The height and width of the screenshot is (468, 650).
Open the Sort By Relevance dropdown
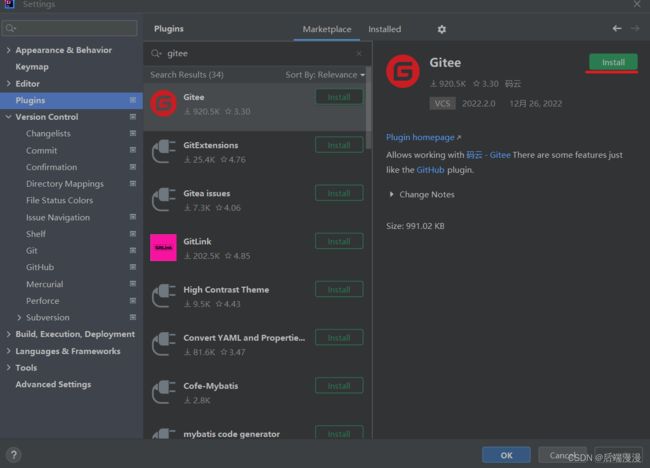click(325, 75)
